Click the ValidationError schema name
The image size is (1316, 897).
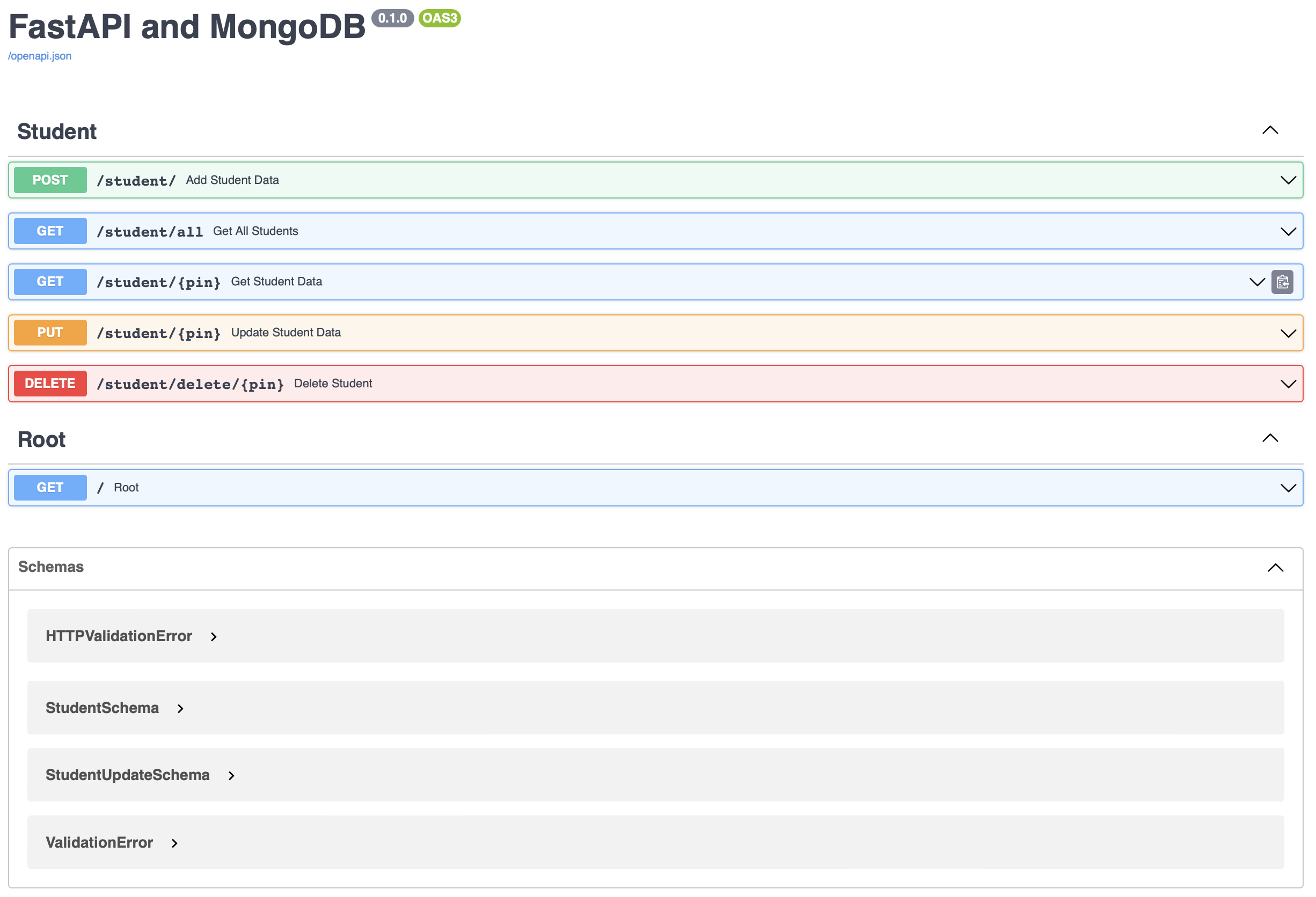(x=100, y=843)
